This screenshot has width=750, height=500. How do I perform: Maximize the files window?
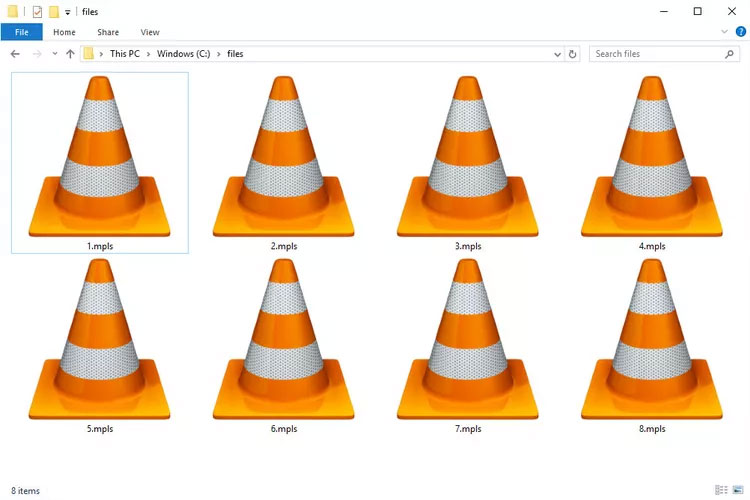[698, 11]
